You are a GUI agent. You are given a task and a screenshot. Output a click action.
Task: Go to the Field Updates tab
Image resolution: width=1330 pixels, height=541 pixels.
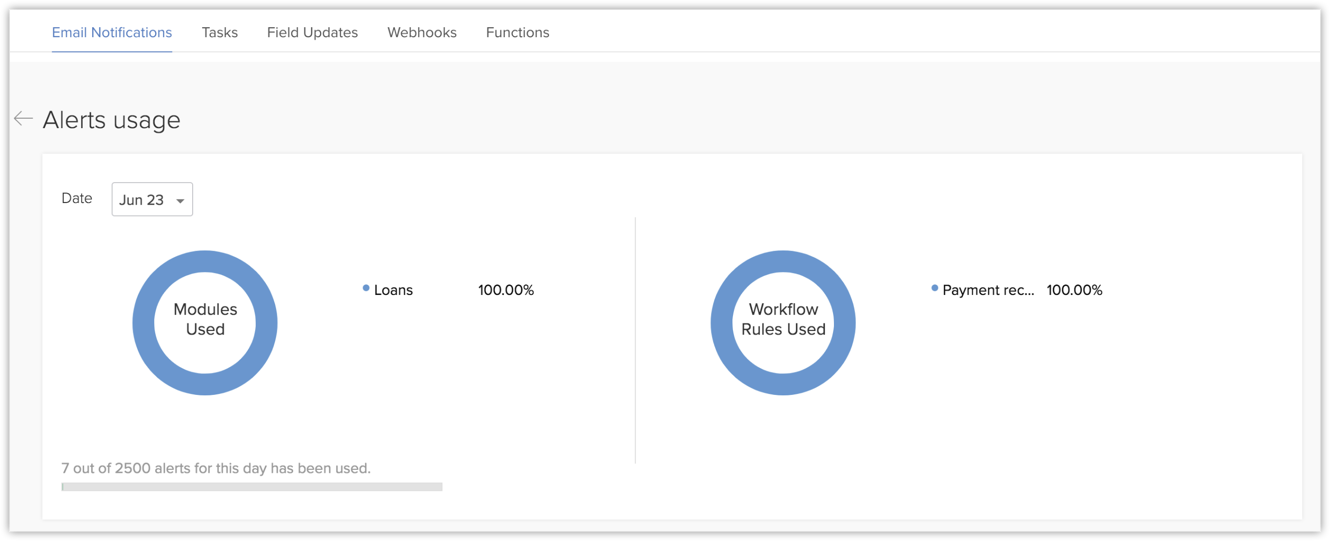click(312, 32)
